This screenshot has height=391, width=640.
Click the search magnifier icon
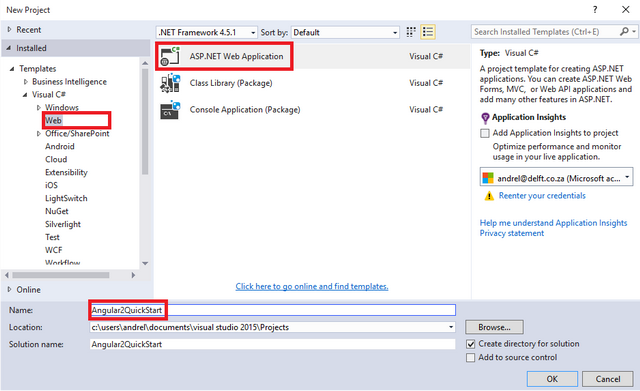tap(624, 31)
